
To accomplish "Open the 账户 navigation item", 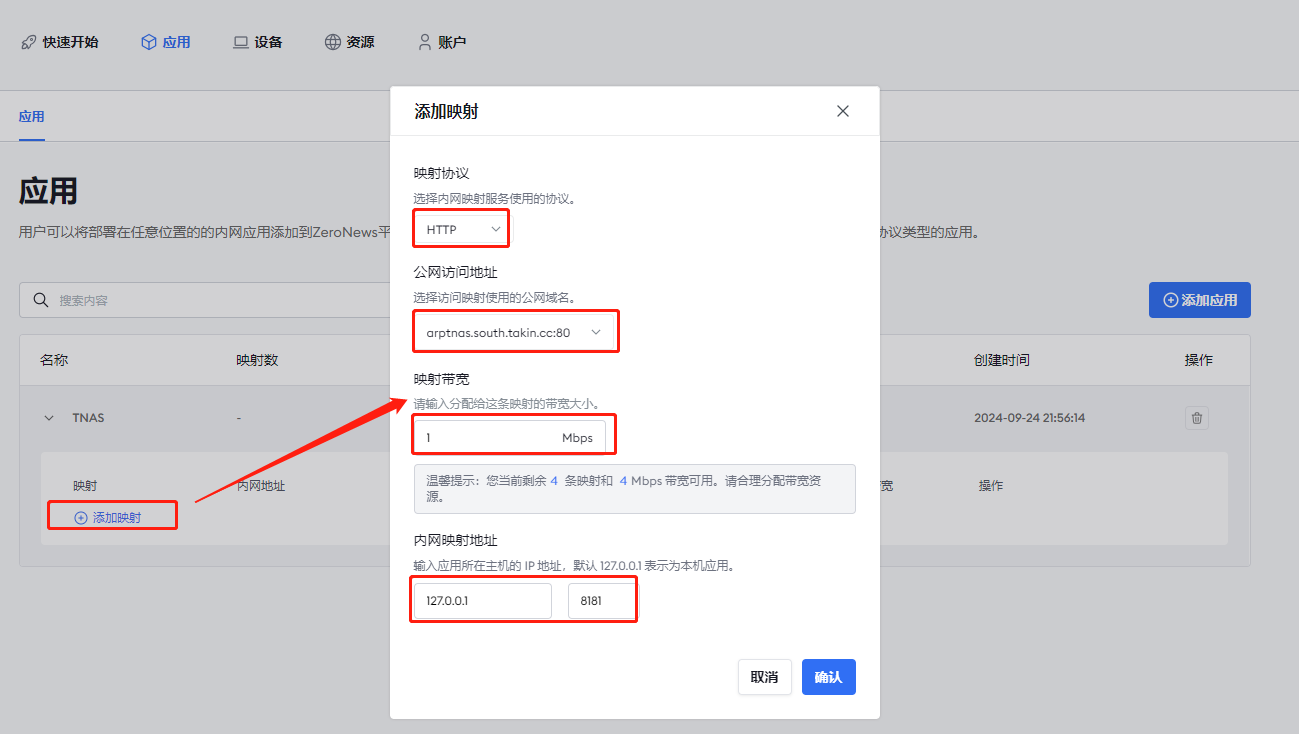I will coord(441,42).
